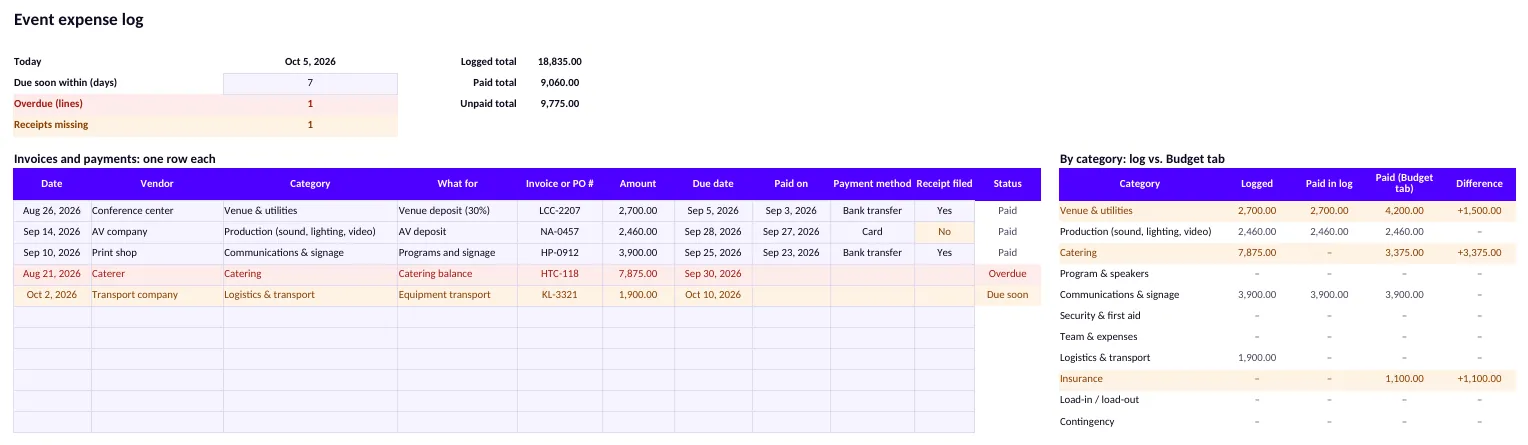
Task: Select the Unpaid total value 9,775.00
Action: tap(559, 104)
